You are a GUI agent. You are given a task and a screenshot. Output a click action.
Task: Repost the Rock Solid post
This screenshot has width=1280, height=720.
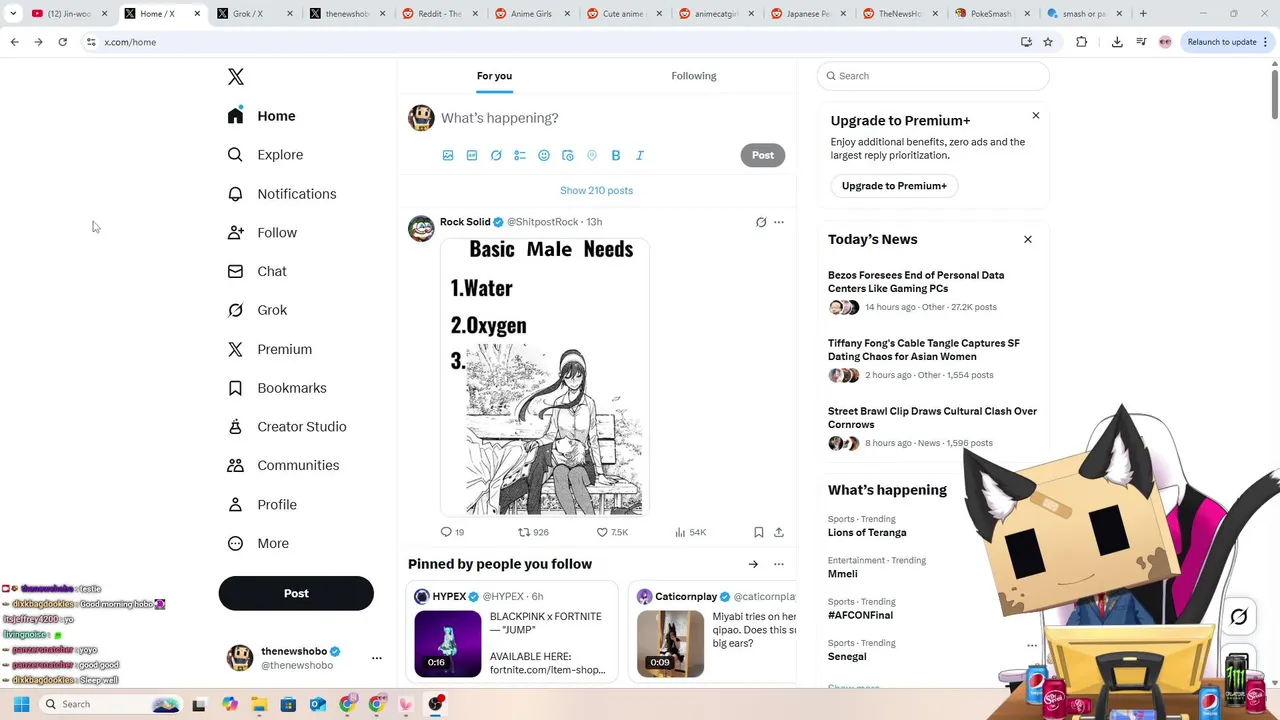(533, 532)
